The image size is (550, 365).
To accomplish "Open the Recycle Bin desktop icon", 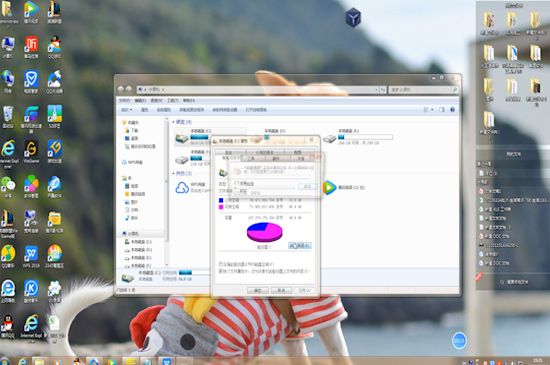I will (8, 117).
